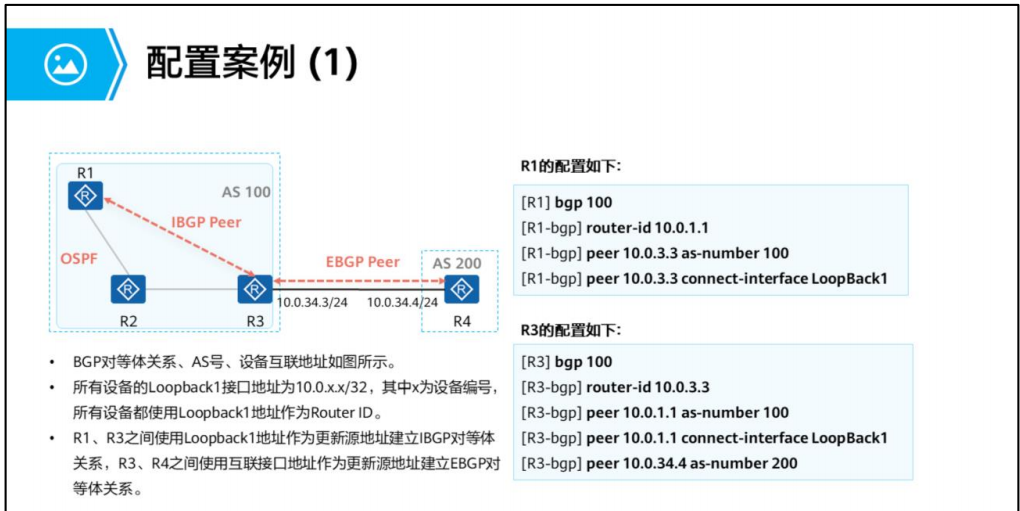Click R1 line peer 10.0.3.3 connect-interface LoopBack1
The width and height of the screenshot is (1020, 511).
coord(704,278)
